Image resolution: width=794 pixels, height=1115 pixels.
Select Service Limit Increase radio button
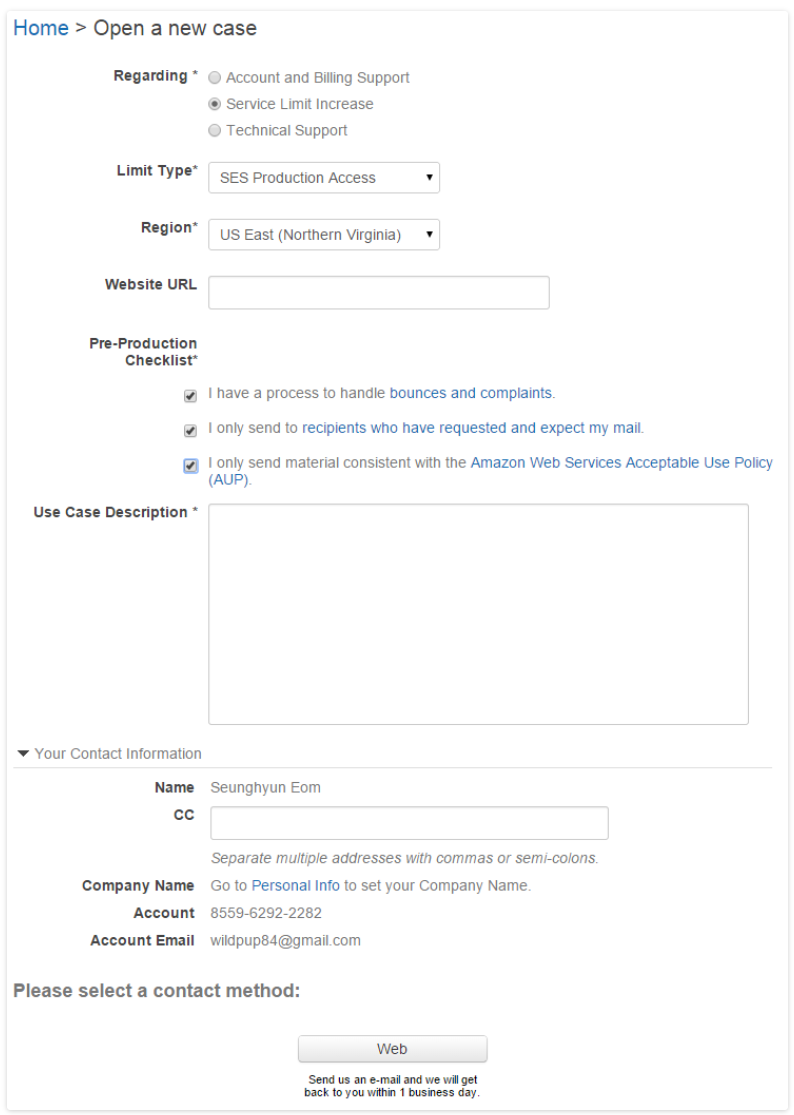tap(215, 104)
